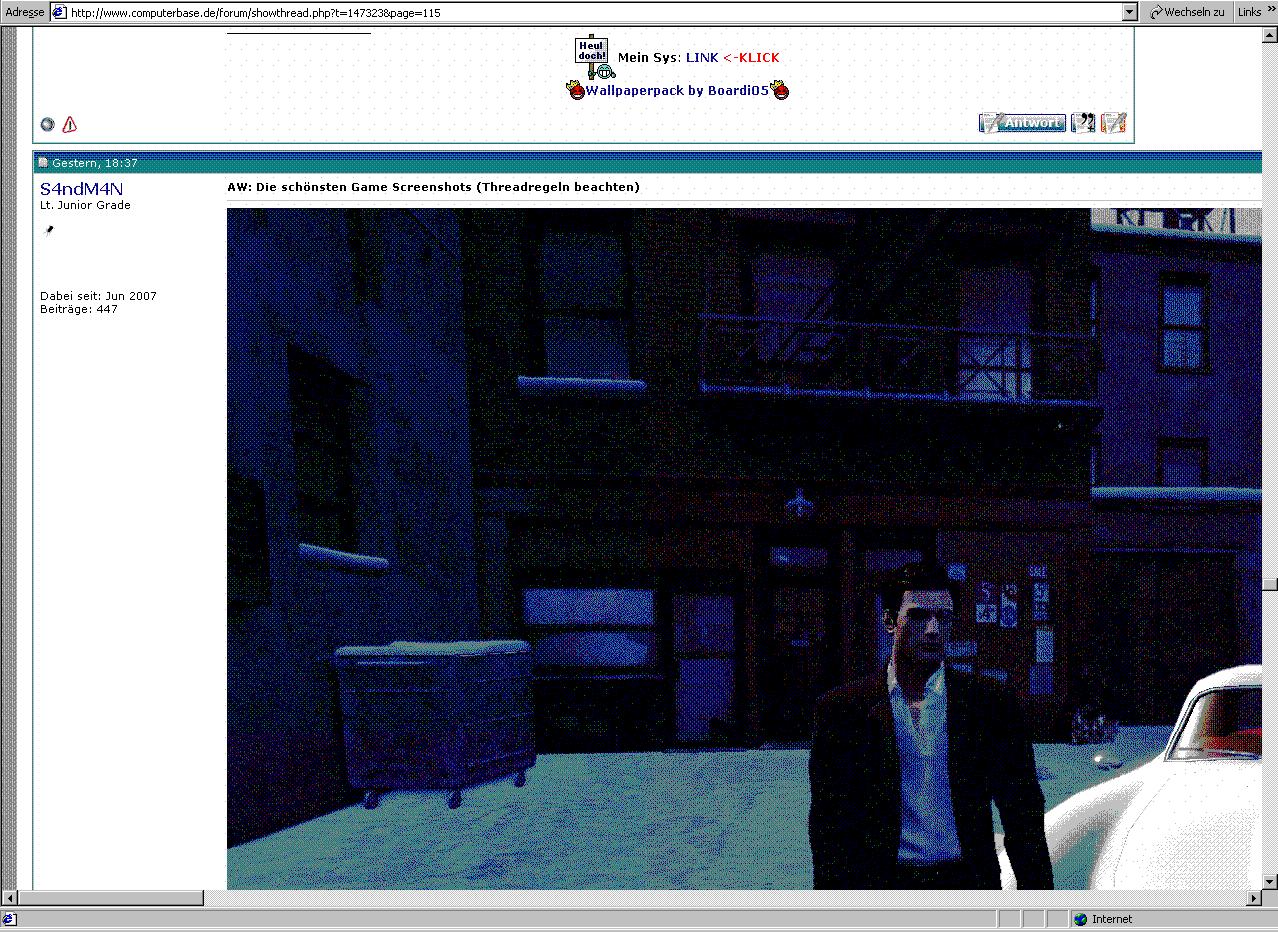The width and height of the screenshot is (1278, 932).
Task: Click the Internet zone globe icon
Action: point(1080,919)
